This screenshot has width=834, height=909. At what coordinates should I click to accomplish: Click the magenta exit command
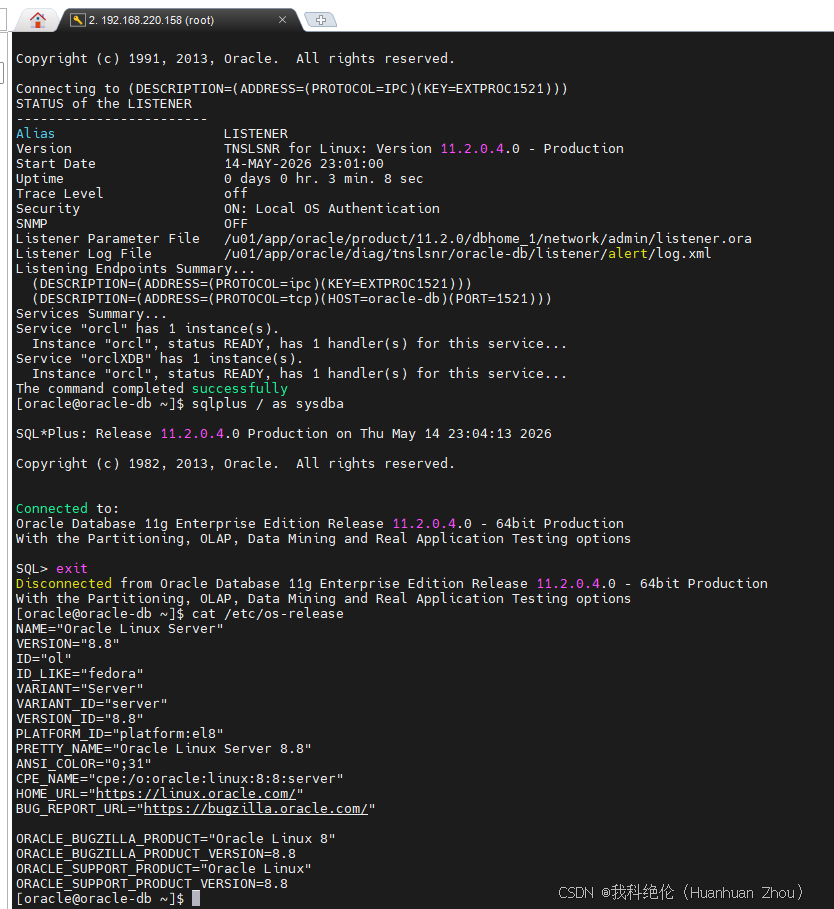(72, 569)
